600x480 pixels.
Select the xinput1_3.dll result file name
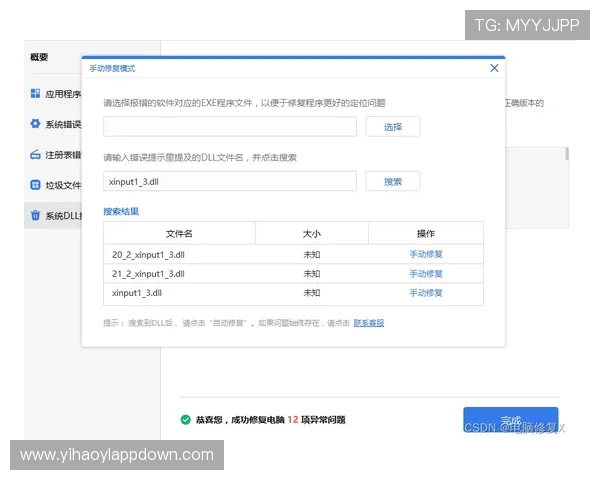137,293
